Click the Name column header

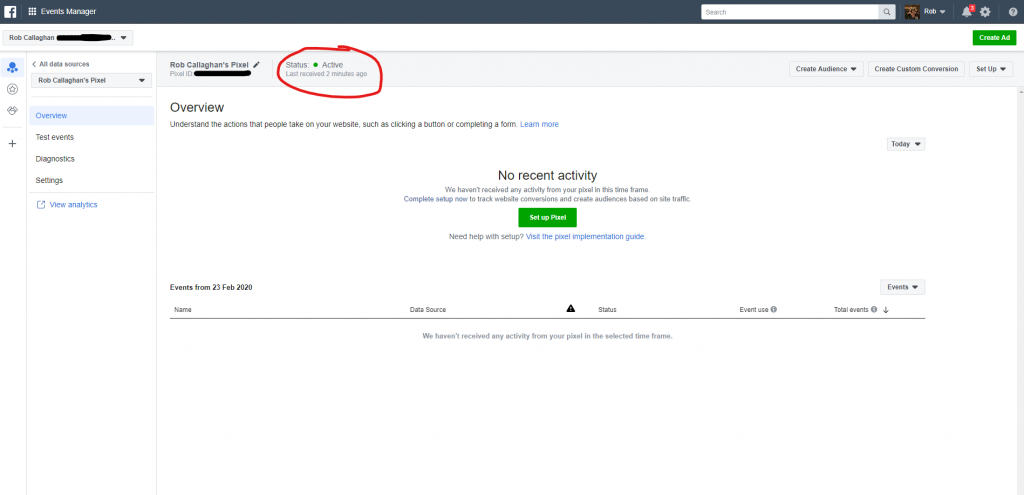tap(183, 310)
